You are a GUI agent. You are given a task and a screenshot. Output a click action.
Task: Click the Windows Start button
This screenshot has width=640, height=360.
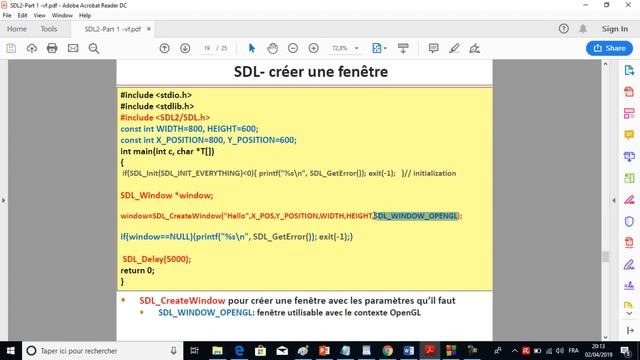(11, 351)
